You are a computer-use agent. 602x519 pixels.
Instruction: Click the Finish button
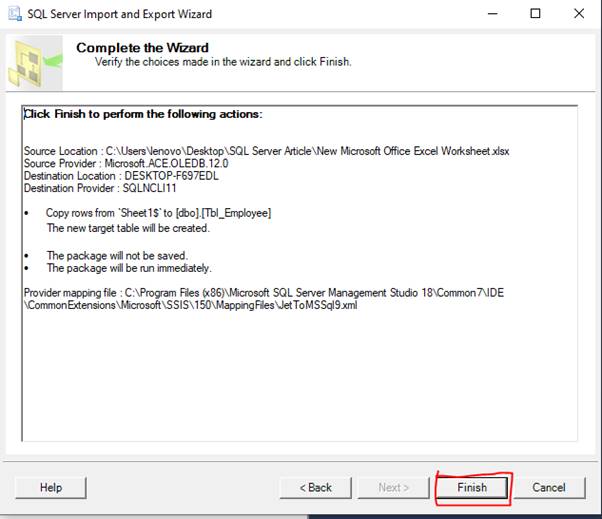click(x=472, y=488)
